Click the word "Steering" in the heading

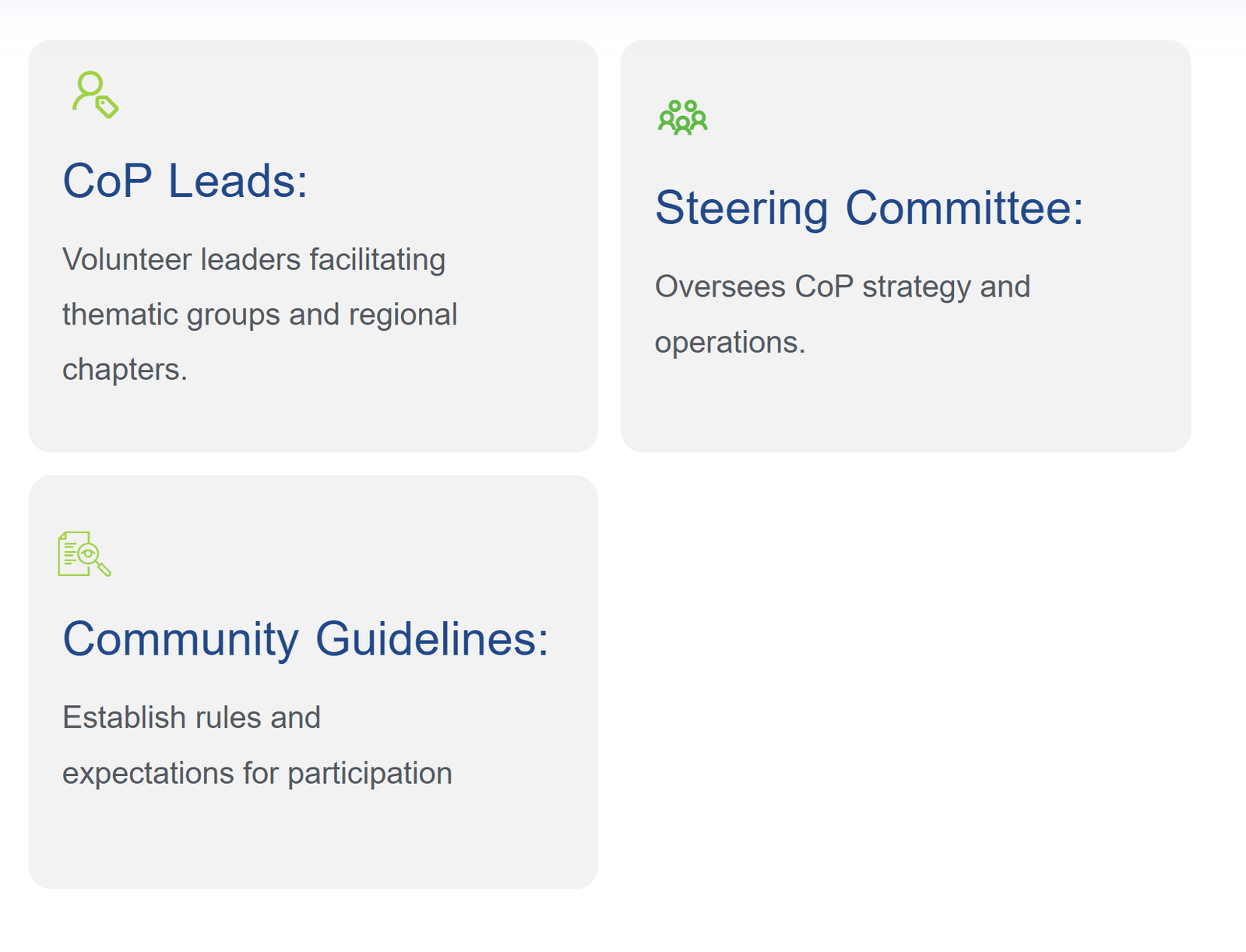pyautogui.click(x=741, y=208)
